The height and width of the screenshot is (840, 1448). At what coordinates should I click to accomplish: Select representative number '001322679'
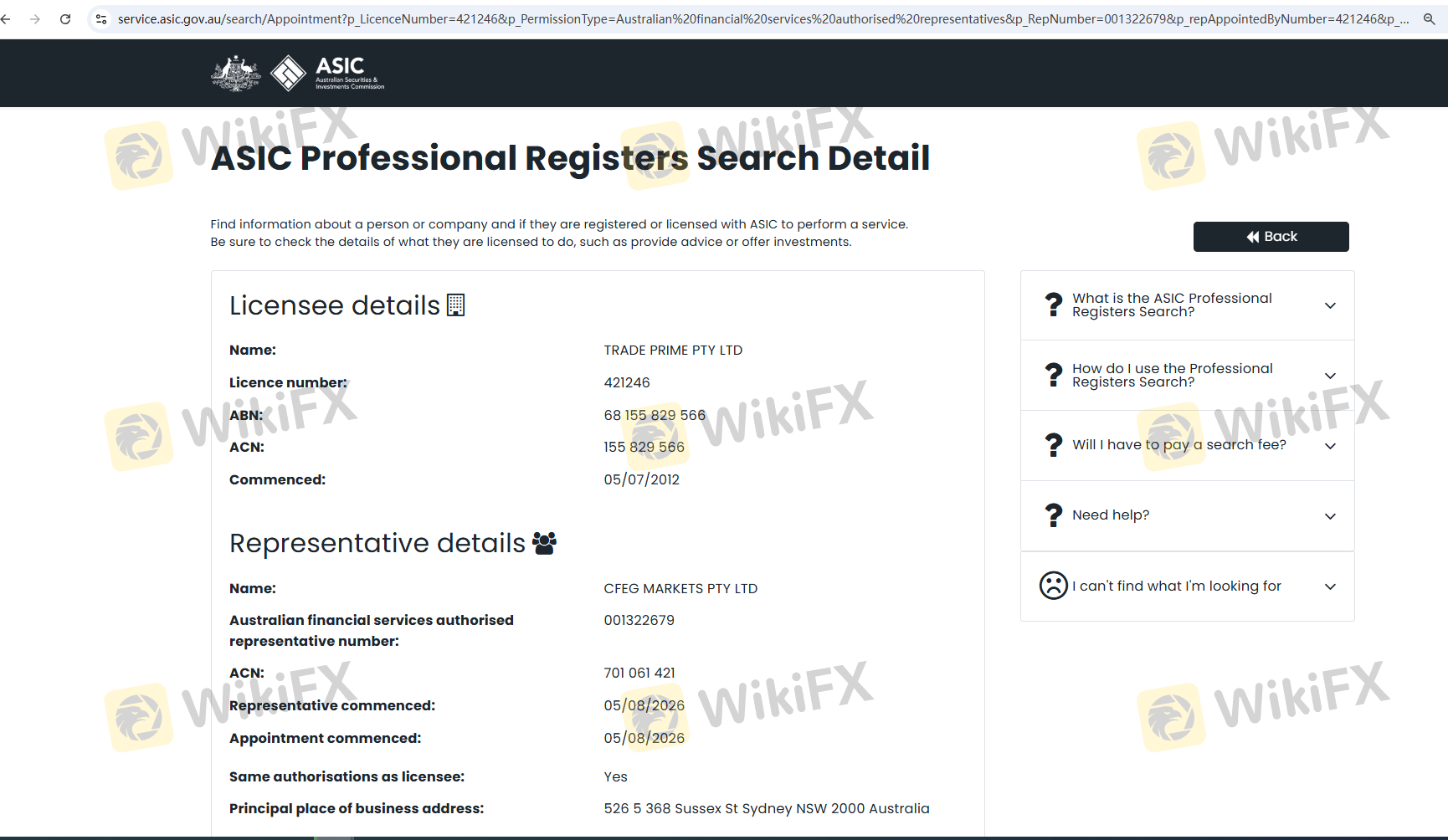point(639,620)
